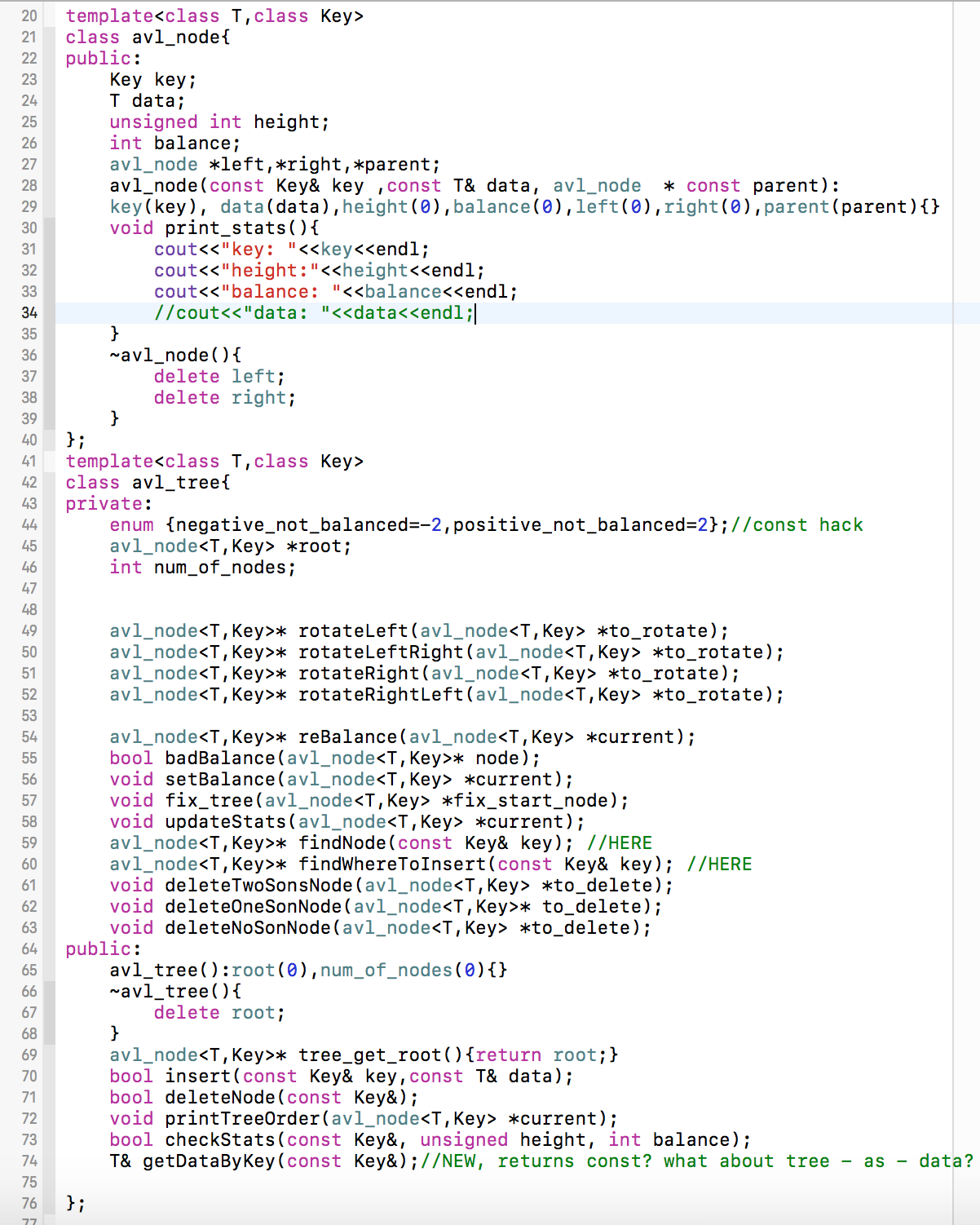Click '*left,*right,*parent;' pointer declaration
The image size is (980, 1225).
[324, 165]
